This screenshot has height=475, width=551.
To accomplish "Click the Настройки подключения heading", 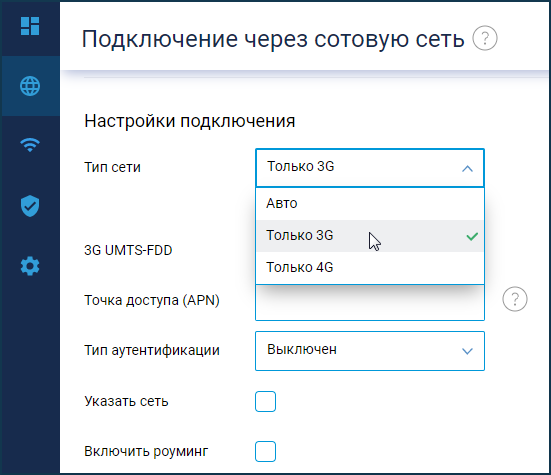I will point(190,121).
